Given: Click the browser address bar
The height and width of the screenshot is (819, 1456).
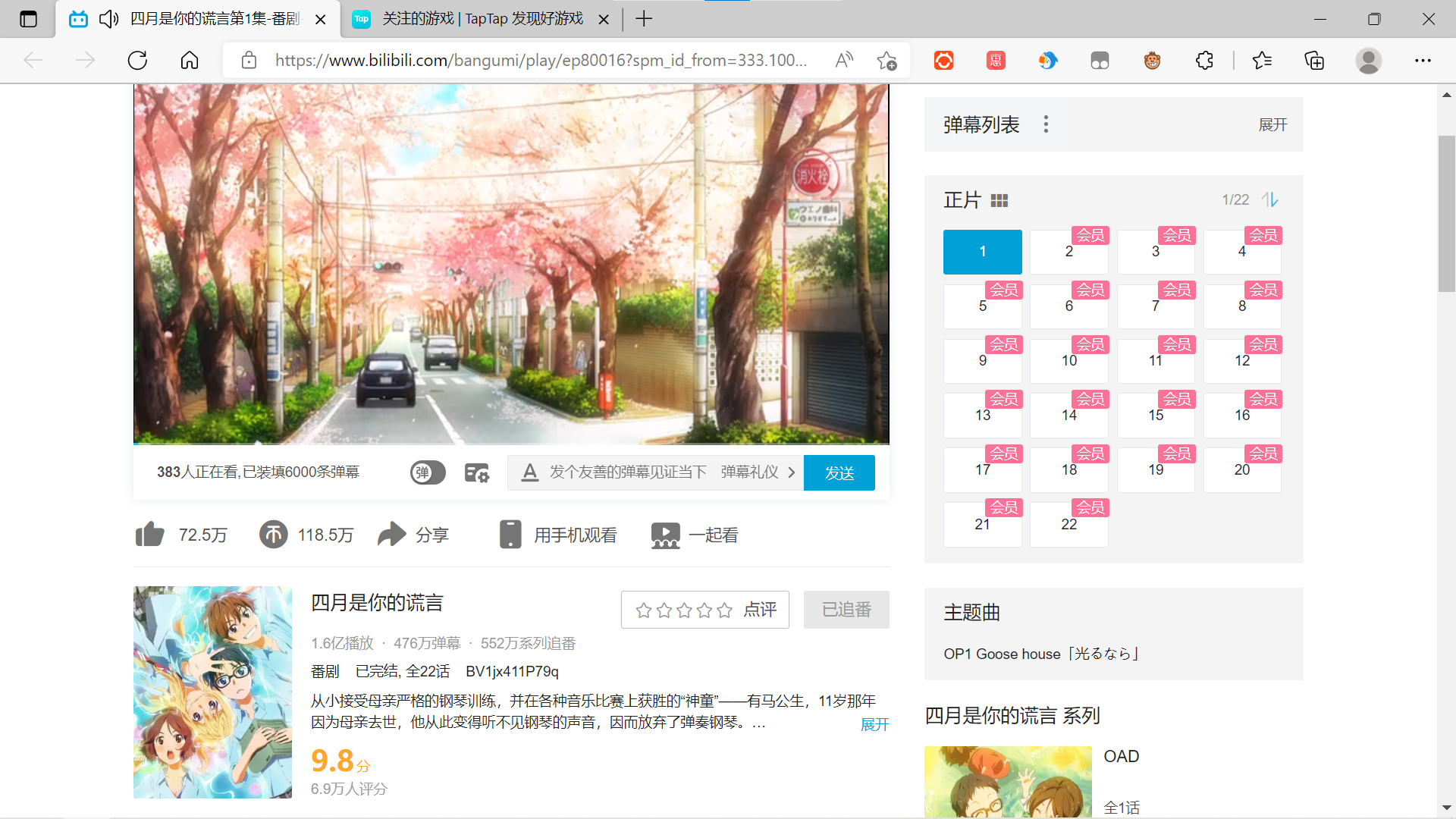Looking at the screenshot, I should [541, 61].
